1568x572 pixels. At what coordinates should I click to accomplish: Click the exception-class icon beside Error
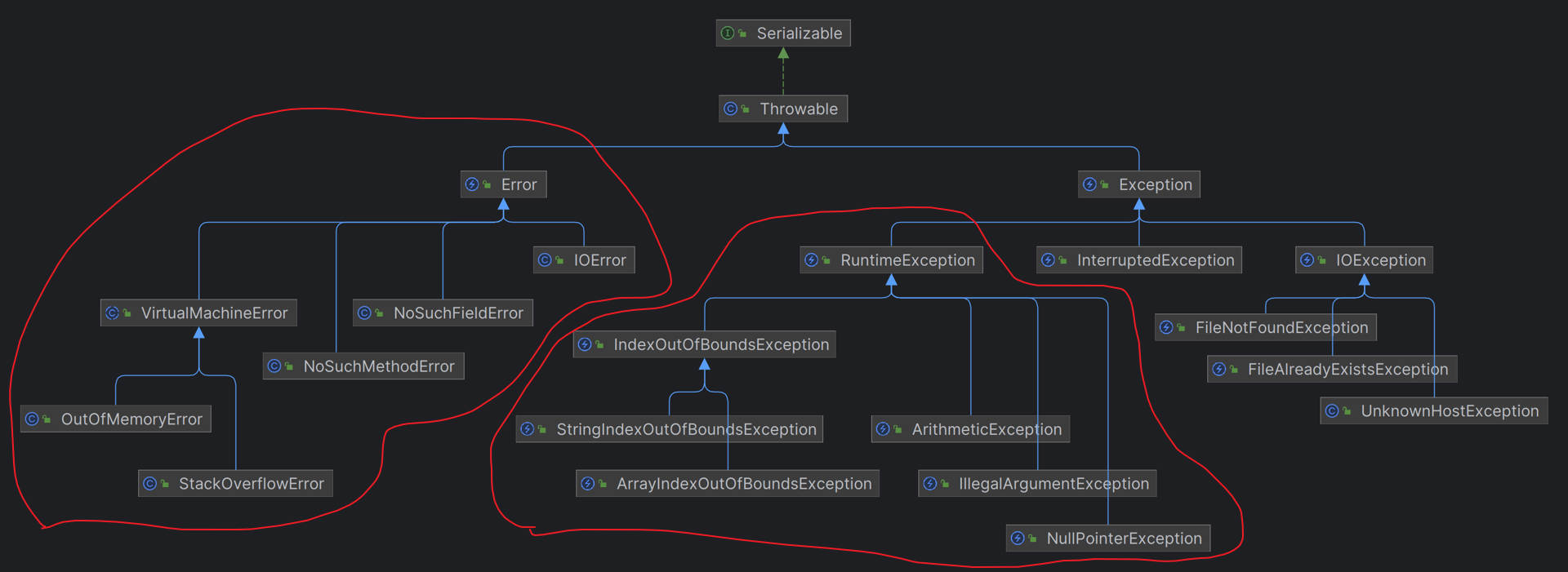pyautogui.click(x=472, y=184)
